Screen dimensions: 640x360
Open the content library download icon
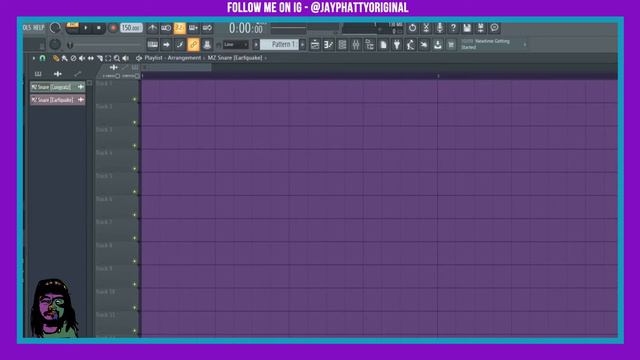[438, 44]
